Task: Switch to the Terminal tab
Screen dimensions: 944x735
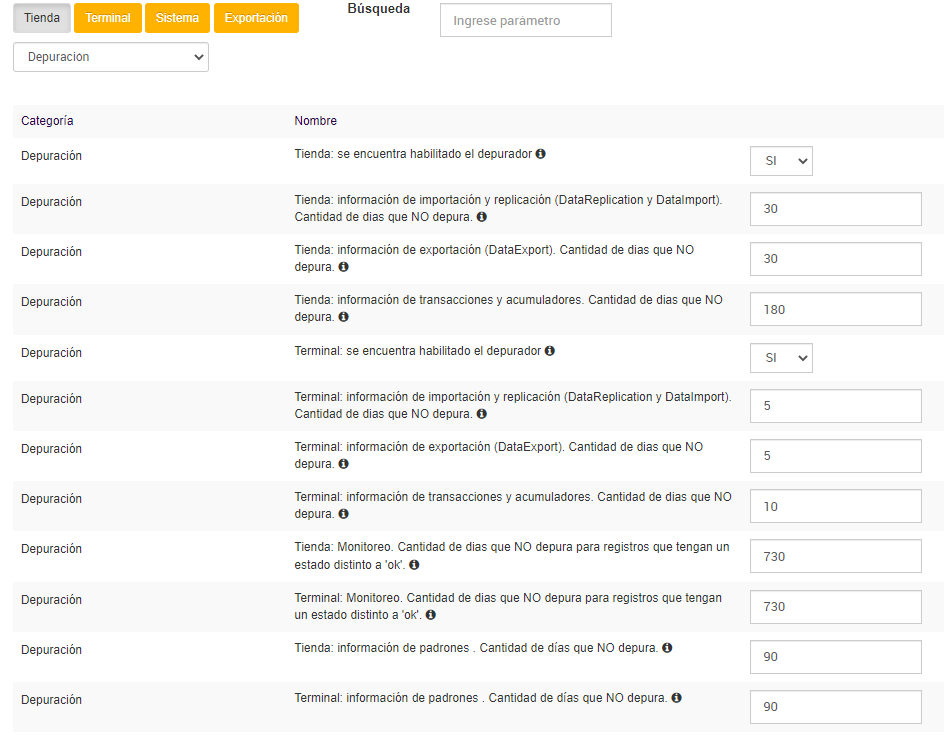Action: tap(107, 18)
